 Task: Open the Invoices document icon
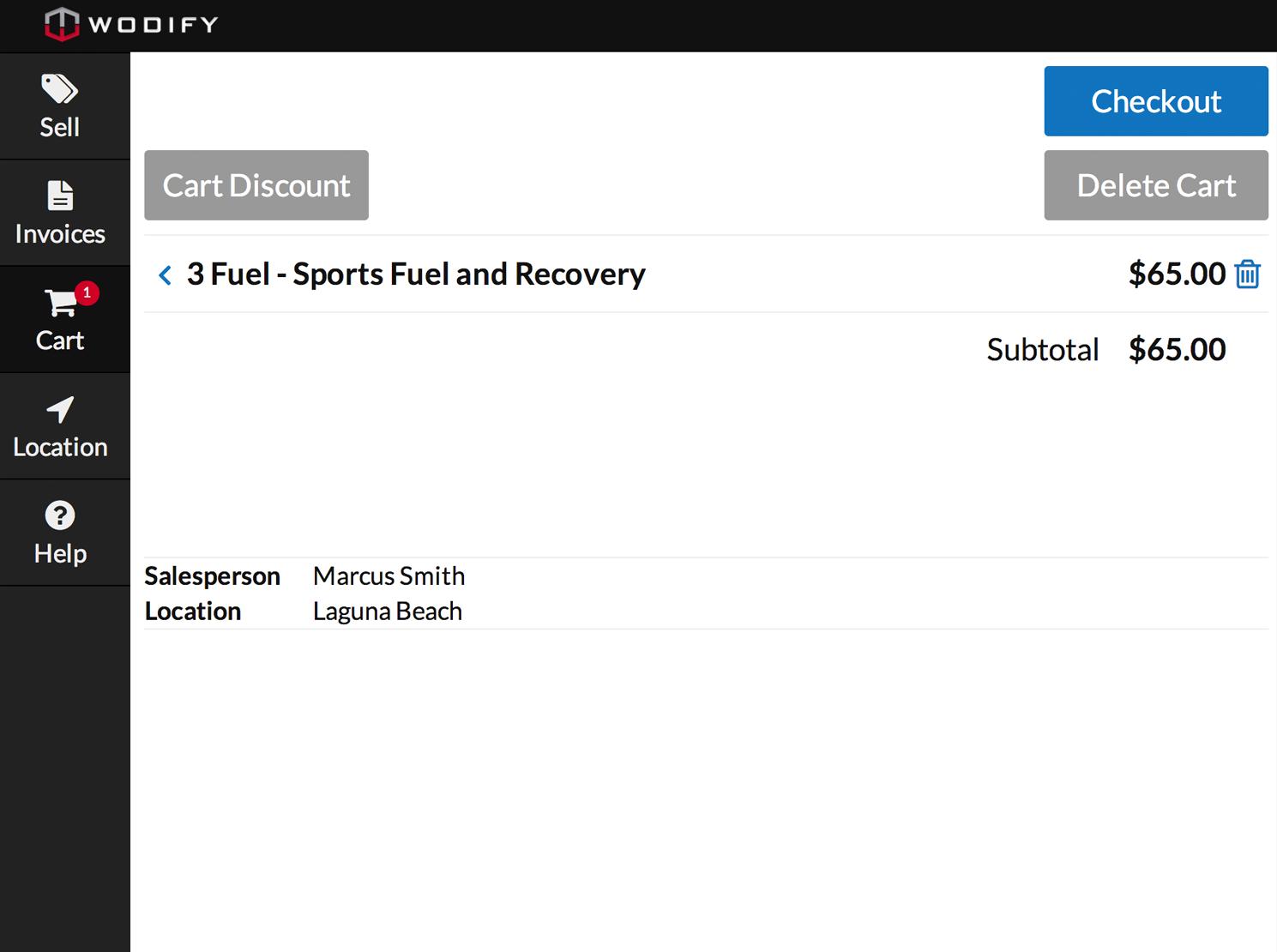[60, 196]
